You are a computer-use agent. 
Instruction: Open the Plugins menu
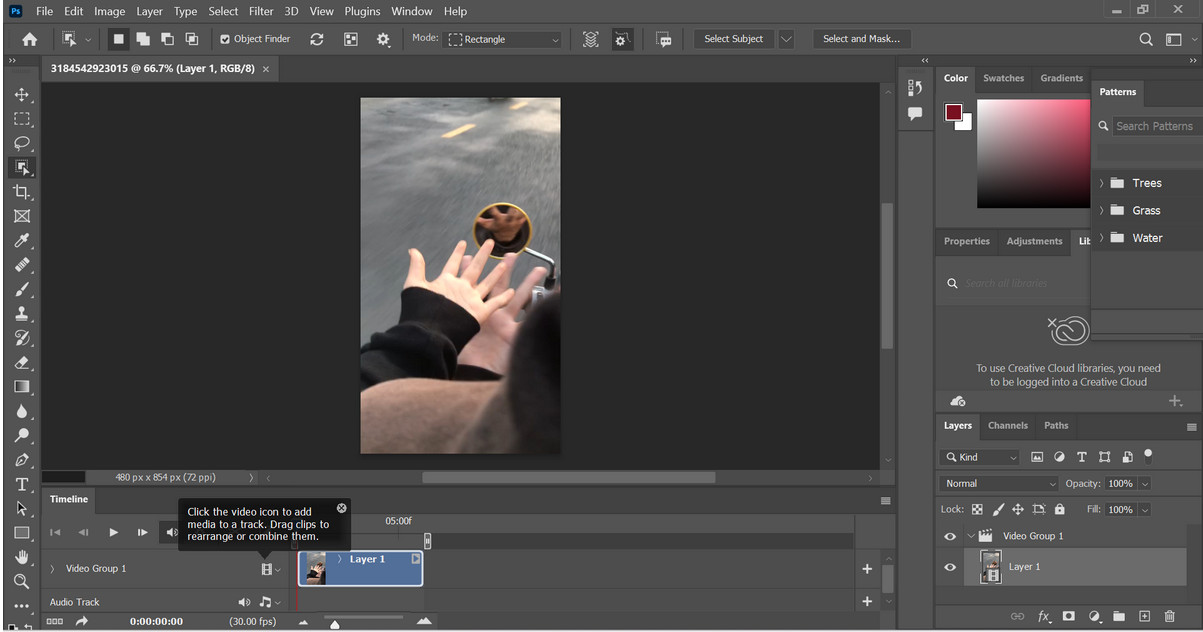pyautogui.click(x=363, y=11)
